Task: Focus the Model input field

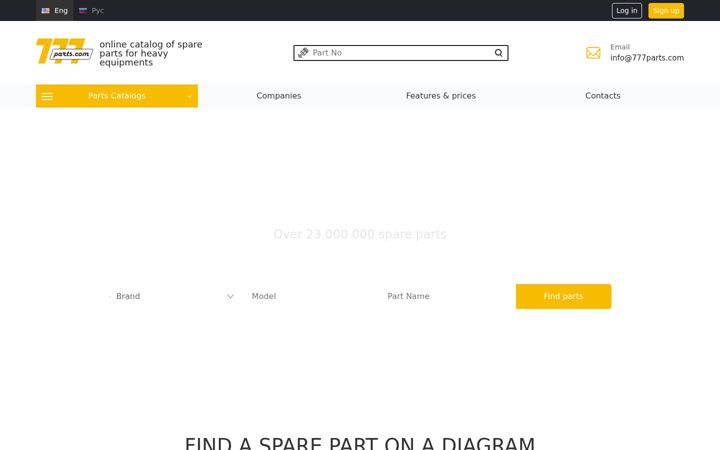Action: [312, 296]
